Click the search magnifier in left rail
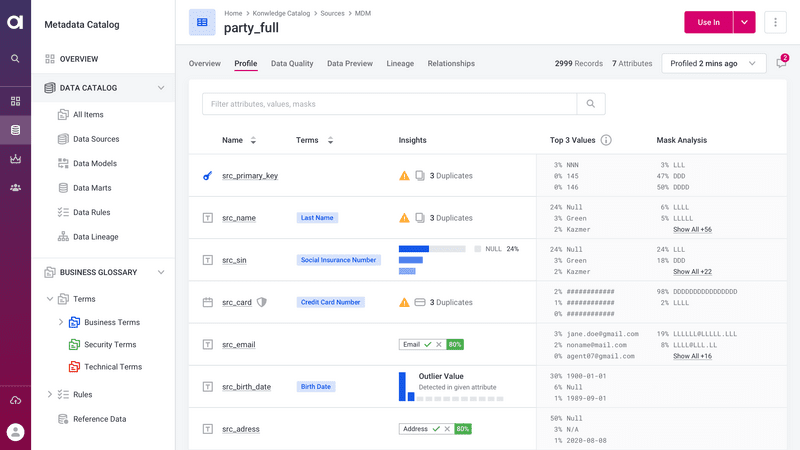Viewport: 800px width, 450px height. click(x=15, y=59)
